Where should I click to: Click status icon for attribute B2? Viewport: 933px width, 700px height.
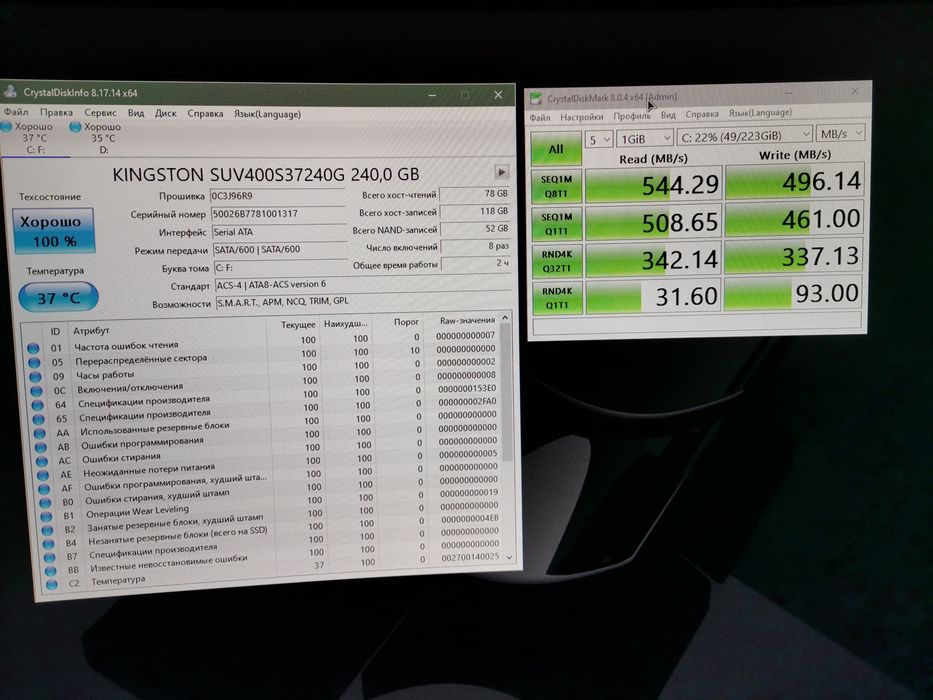[48, 530]
